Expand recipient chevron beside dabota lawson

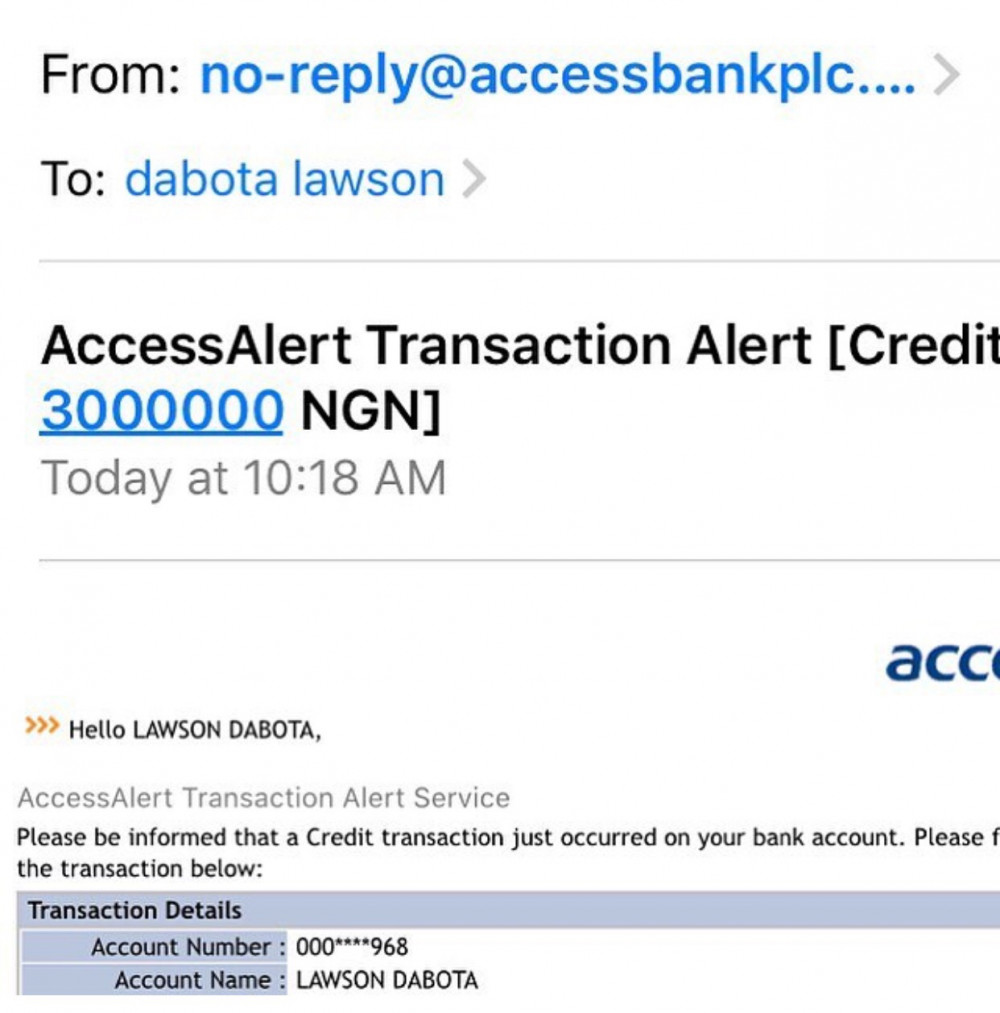click(474, 180)
